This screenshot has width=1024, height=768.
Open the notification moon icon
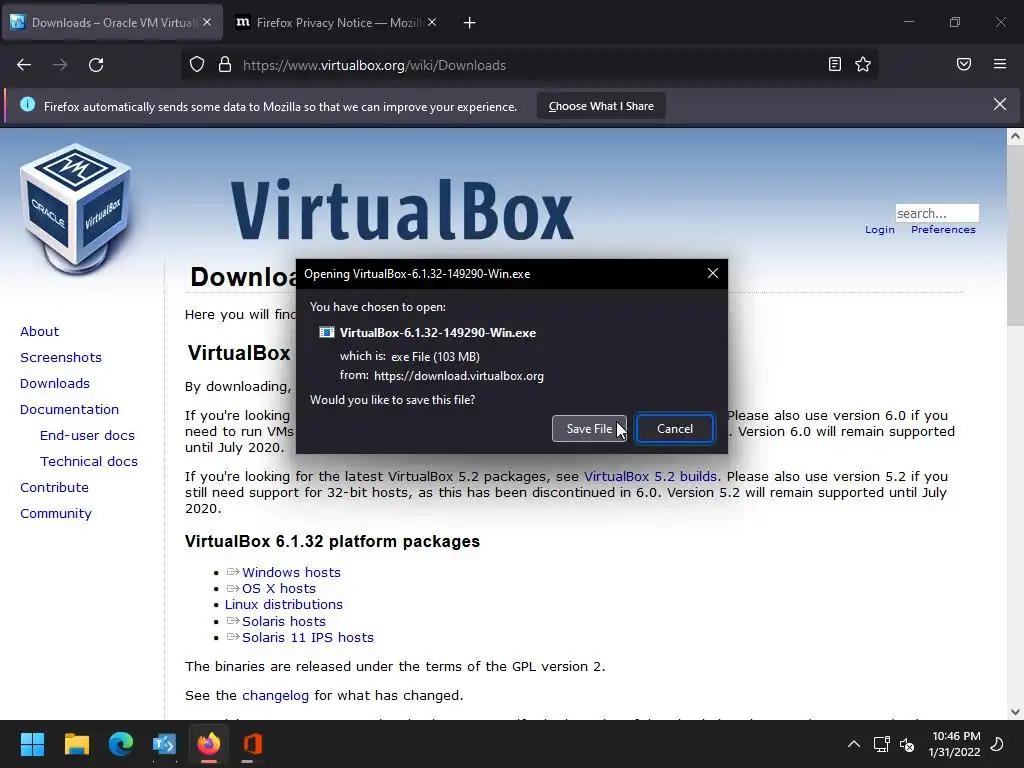tap(997, 744)
